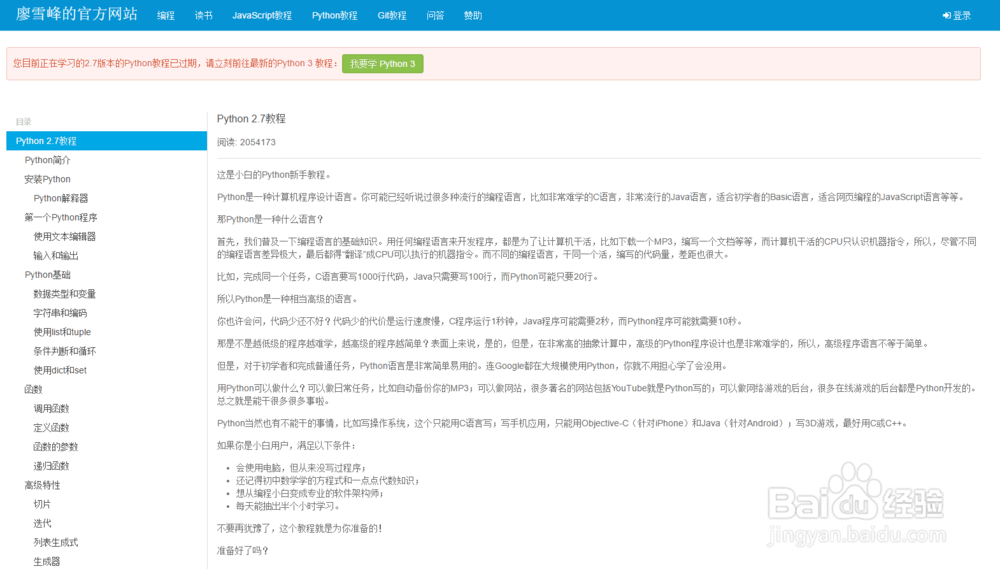Open 使用文本编辑器 section
The image size is (1000, 569).
pos(64,237)
